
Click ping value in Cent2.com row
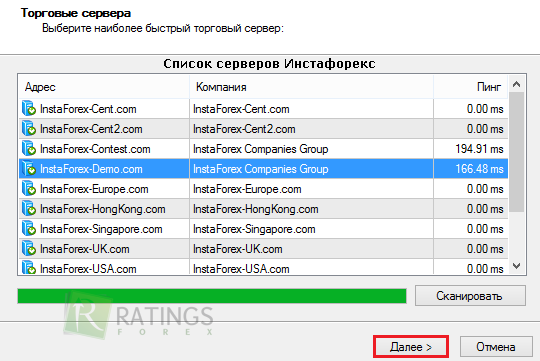[x=485, y=129]
